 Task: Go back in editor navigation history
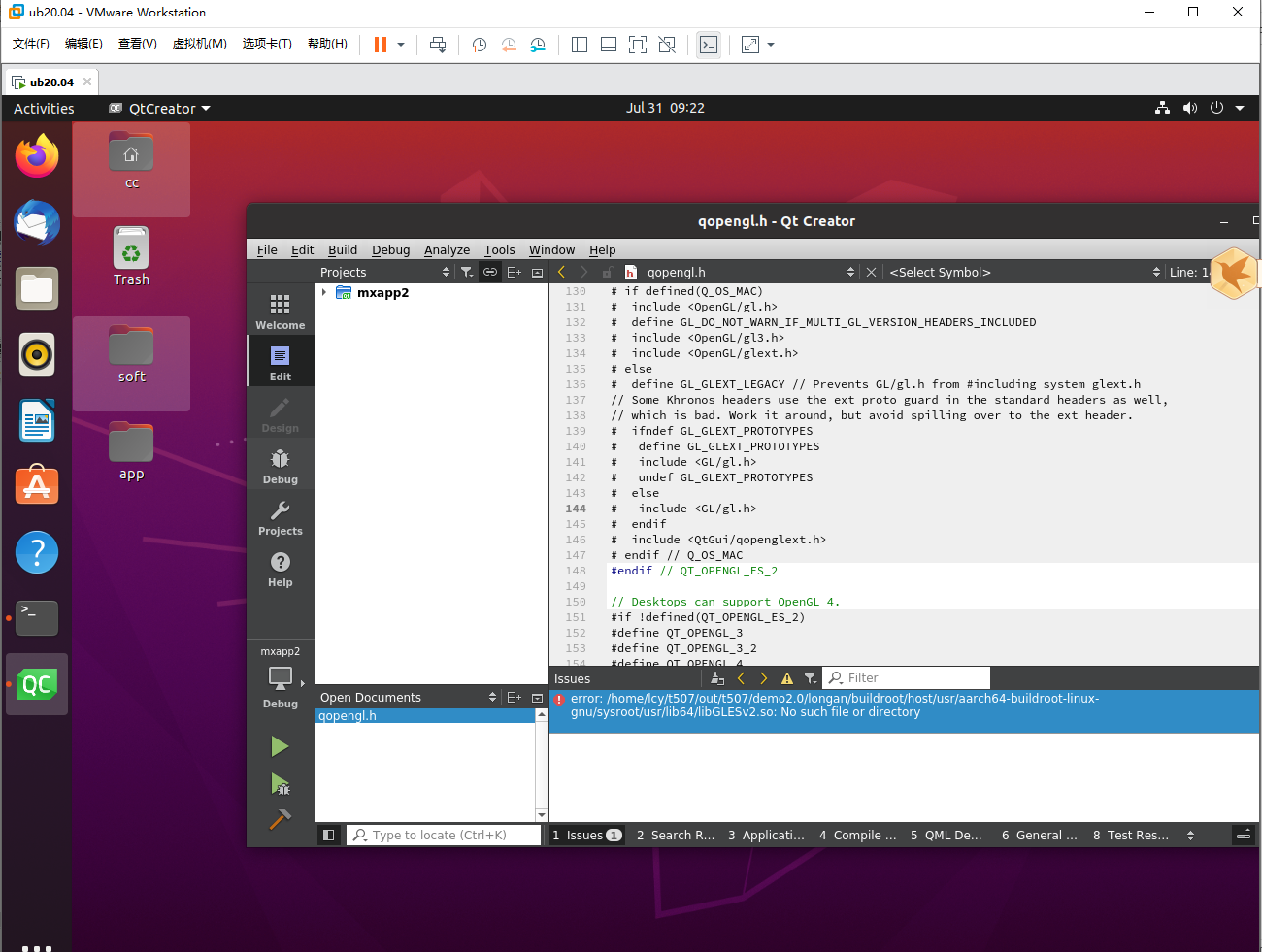pos(561,272)
